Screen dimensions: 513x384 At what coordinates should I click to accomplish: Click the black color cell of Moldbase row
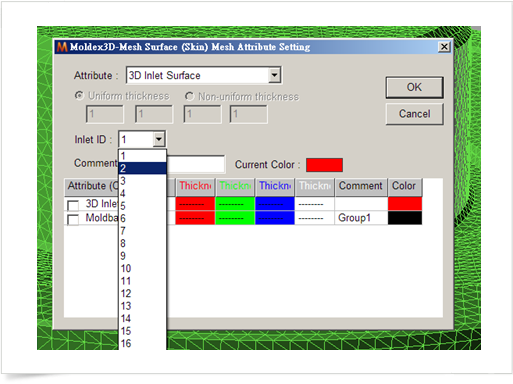[405, 218]
